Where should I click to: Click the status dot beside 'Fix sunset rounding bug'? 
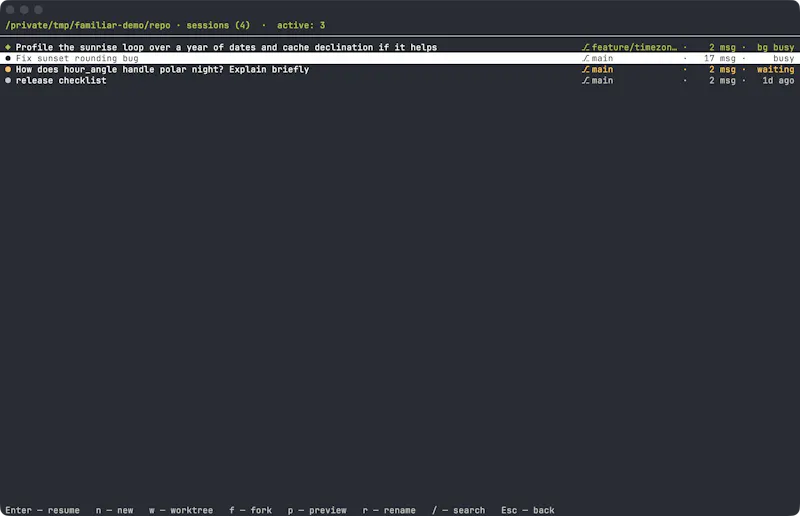pyautogui.click(x=8, y=58)
